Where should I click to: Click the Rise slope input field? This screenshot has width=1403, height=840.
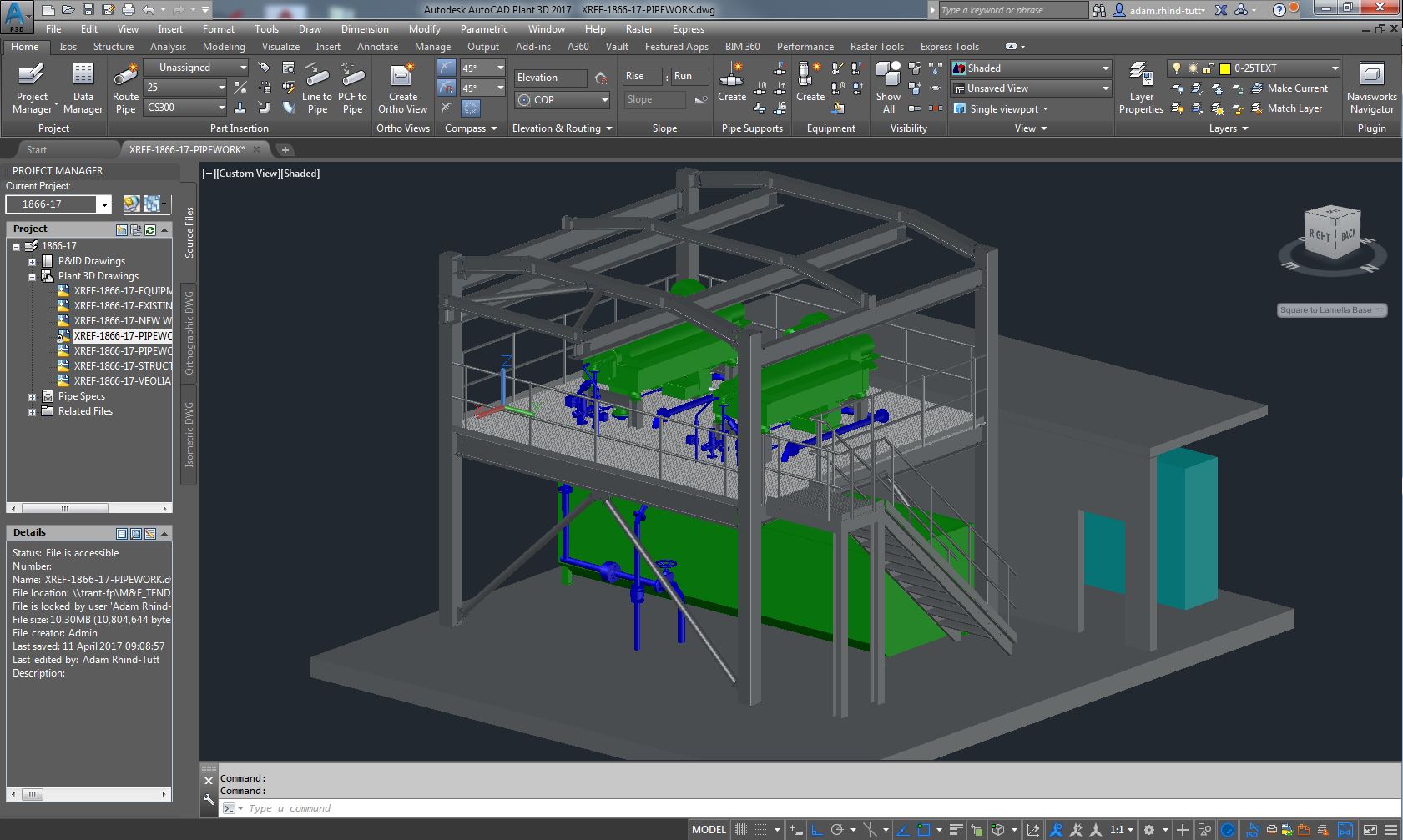click(642, 76)
